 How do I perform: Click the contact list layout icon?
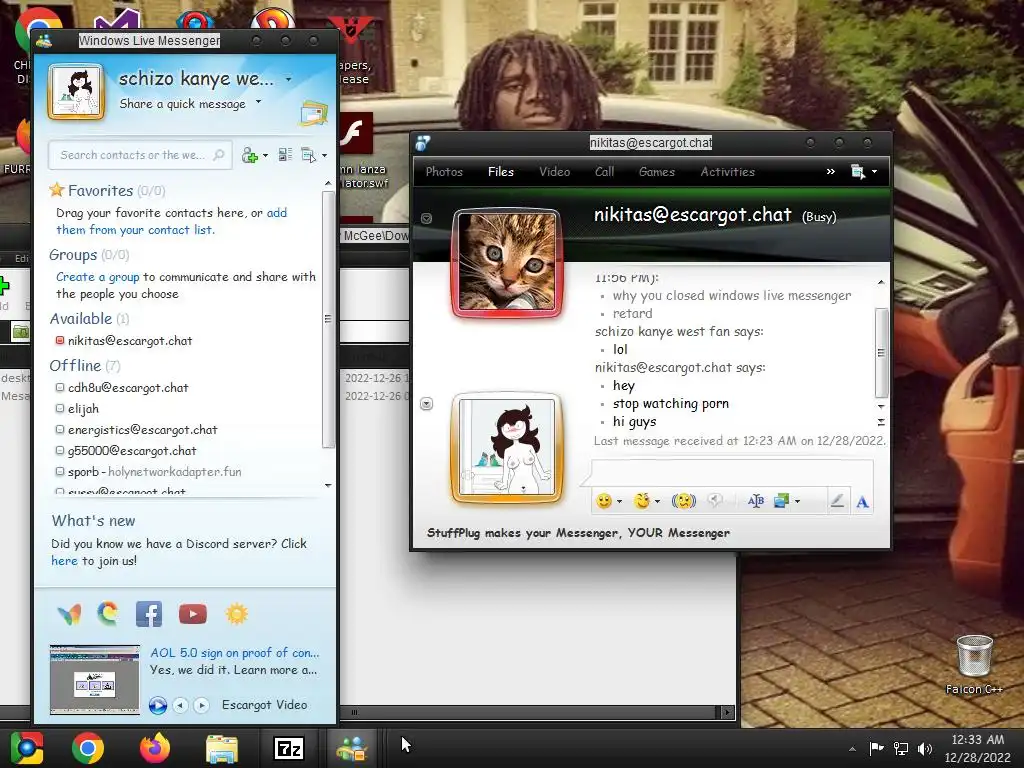point(285,155)
